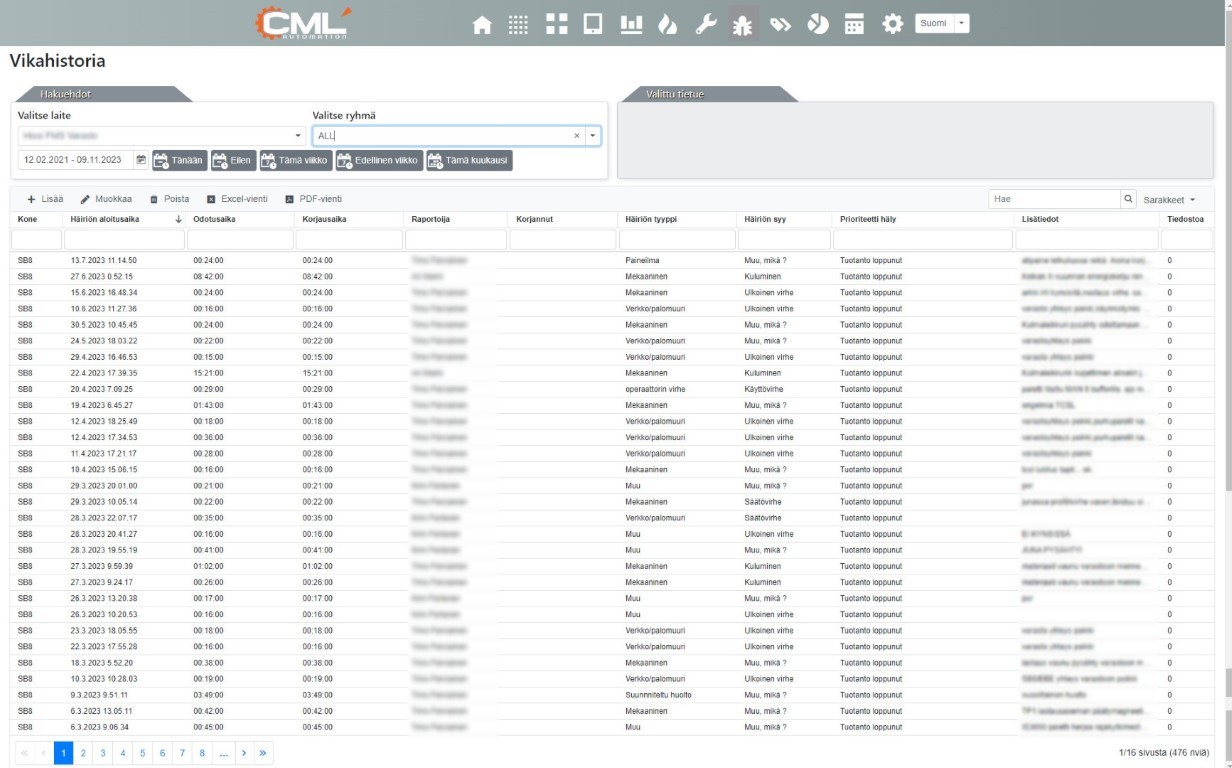Expand the Valitse ryhmä dropdown arrow
Screen dimensions: 1232x768
[592, 136]
